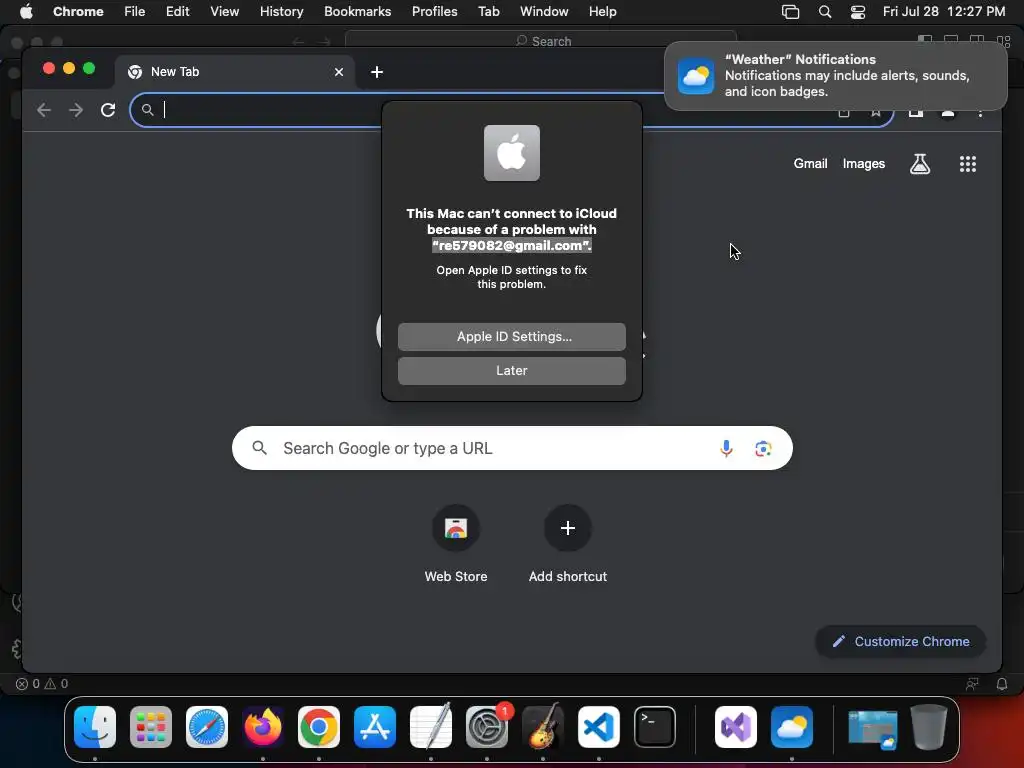Open the Profiles menu

coord(434,11)
